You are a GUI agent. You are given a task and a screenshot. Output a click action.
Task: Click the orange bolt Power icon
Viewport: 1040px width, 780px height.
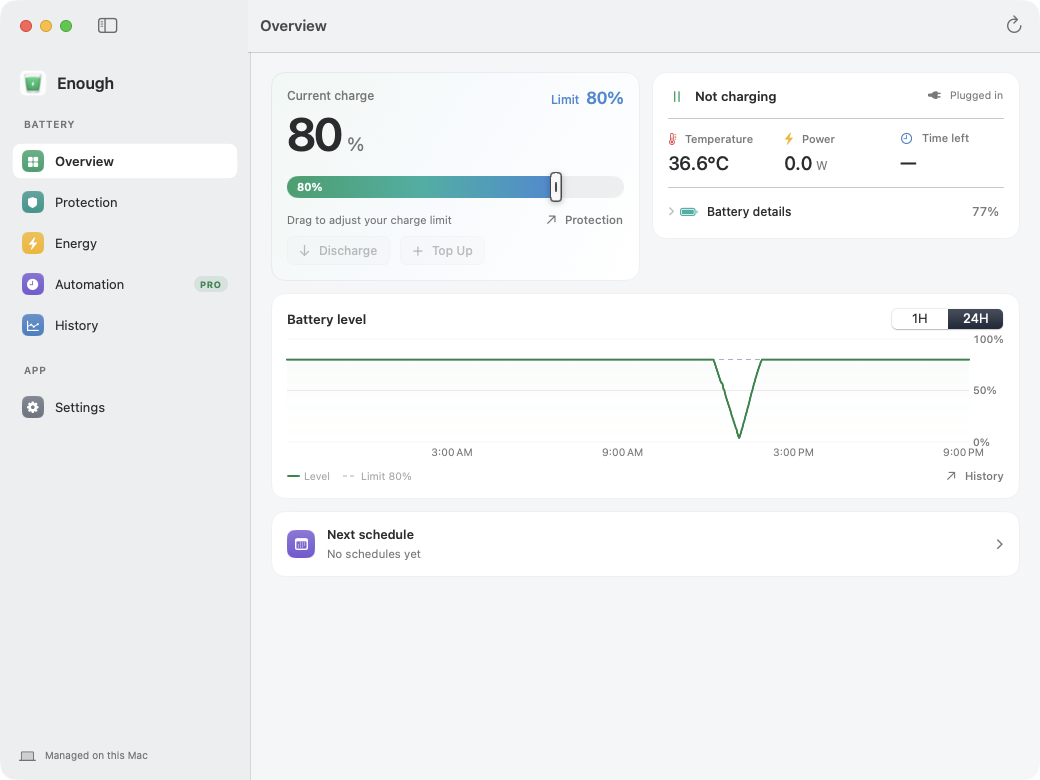click(x=789, y=139)
